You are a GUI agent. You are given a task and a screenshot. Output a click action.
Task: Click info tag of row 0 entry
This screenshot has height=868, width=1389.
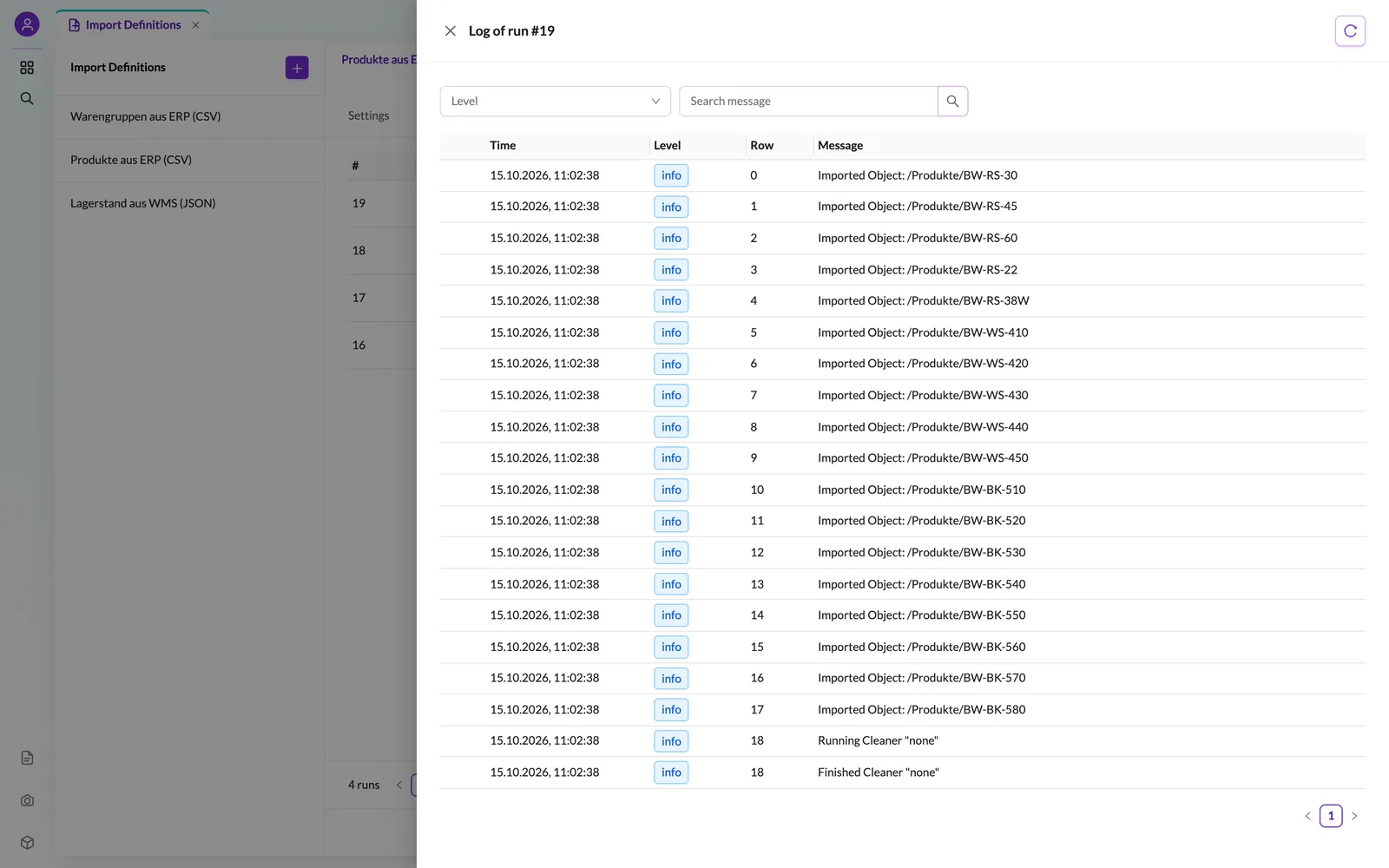point(671,175)
